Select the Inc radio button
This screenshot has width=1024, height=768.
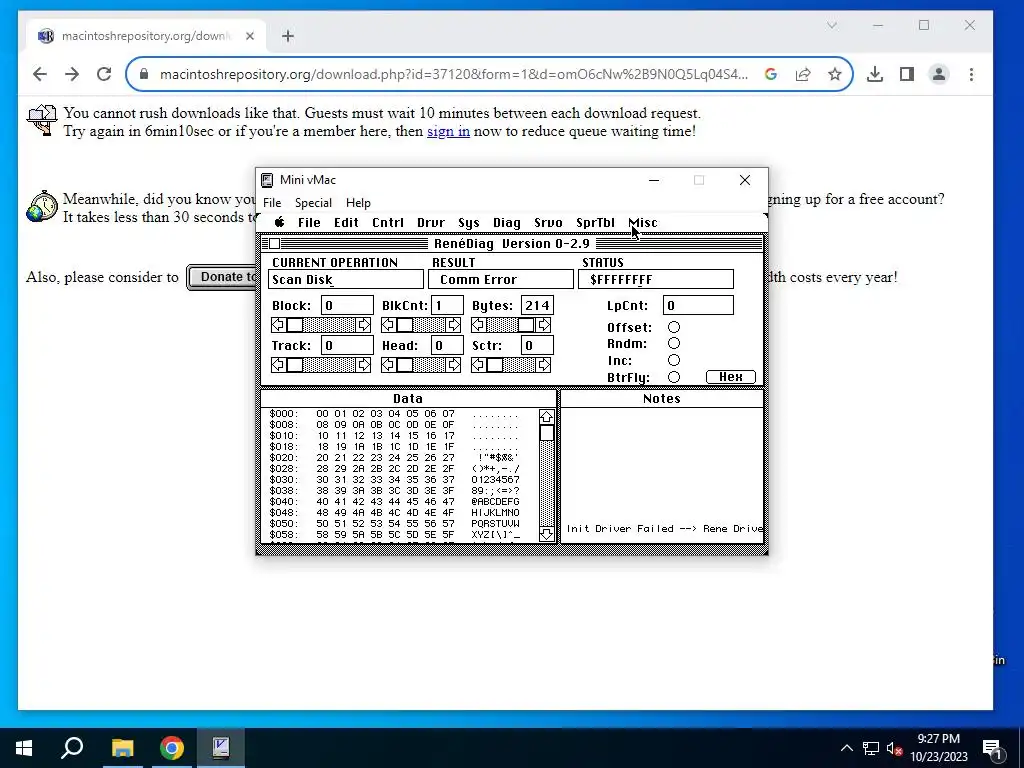674,360
